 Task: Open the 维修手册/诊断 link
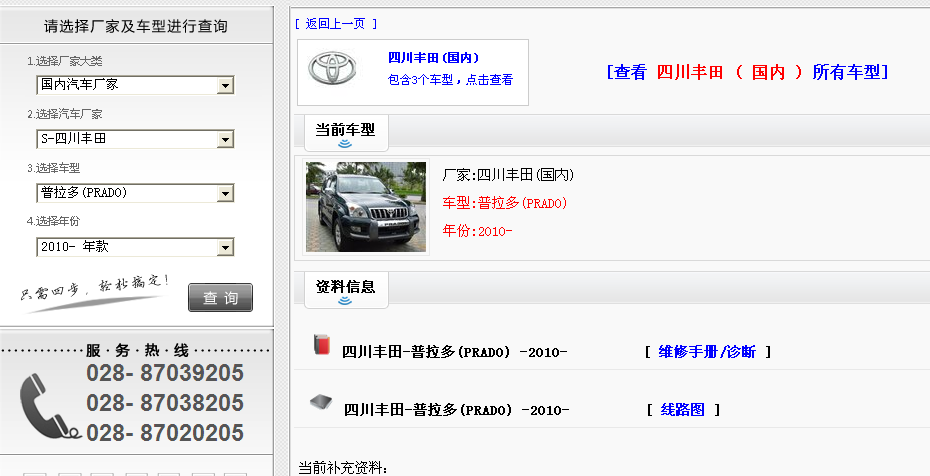707,352
